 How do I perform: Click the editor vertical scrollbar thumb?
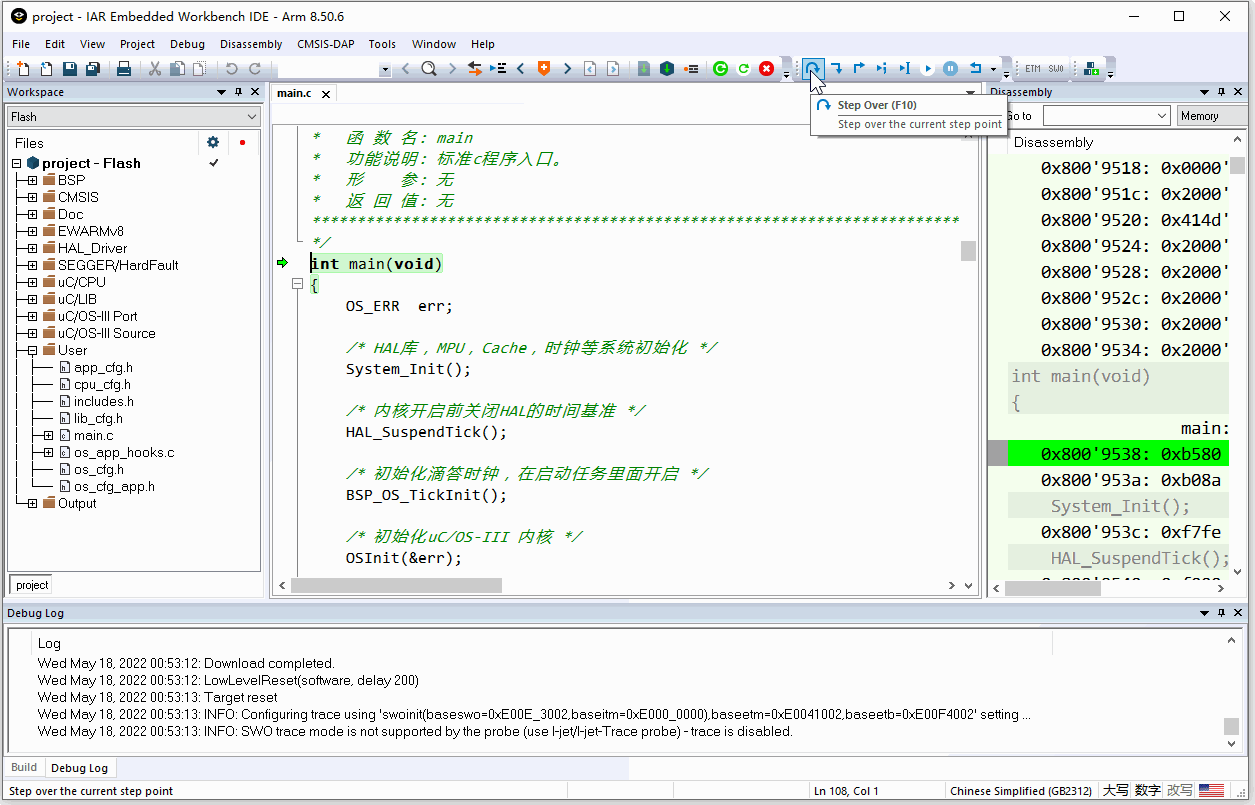tap(968, 250)
